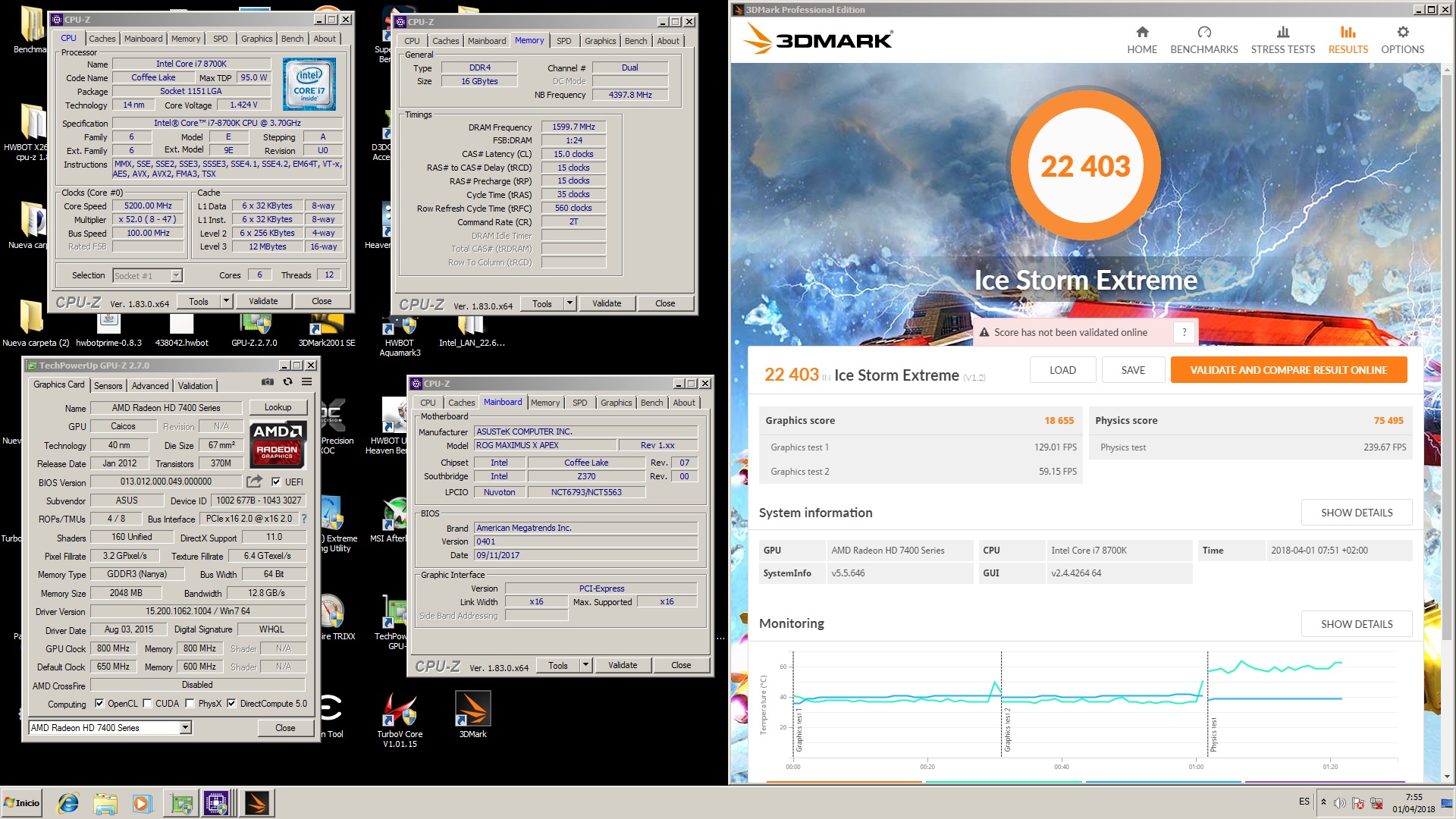Screen dimensions: 1456x819
Task: Click VALIDATE AND COMPARE RESULT ONLINE button
Action: 1288,370
